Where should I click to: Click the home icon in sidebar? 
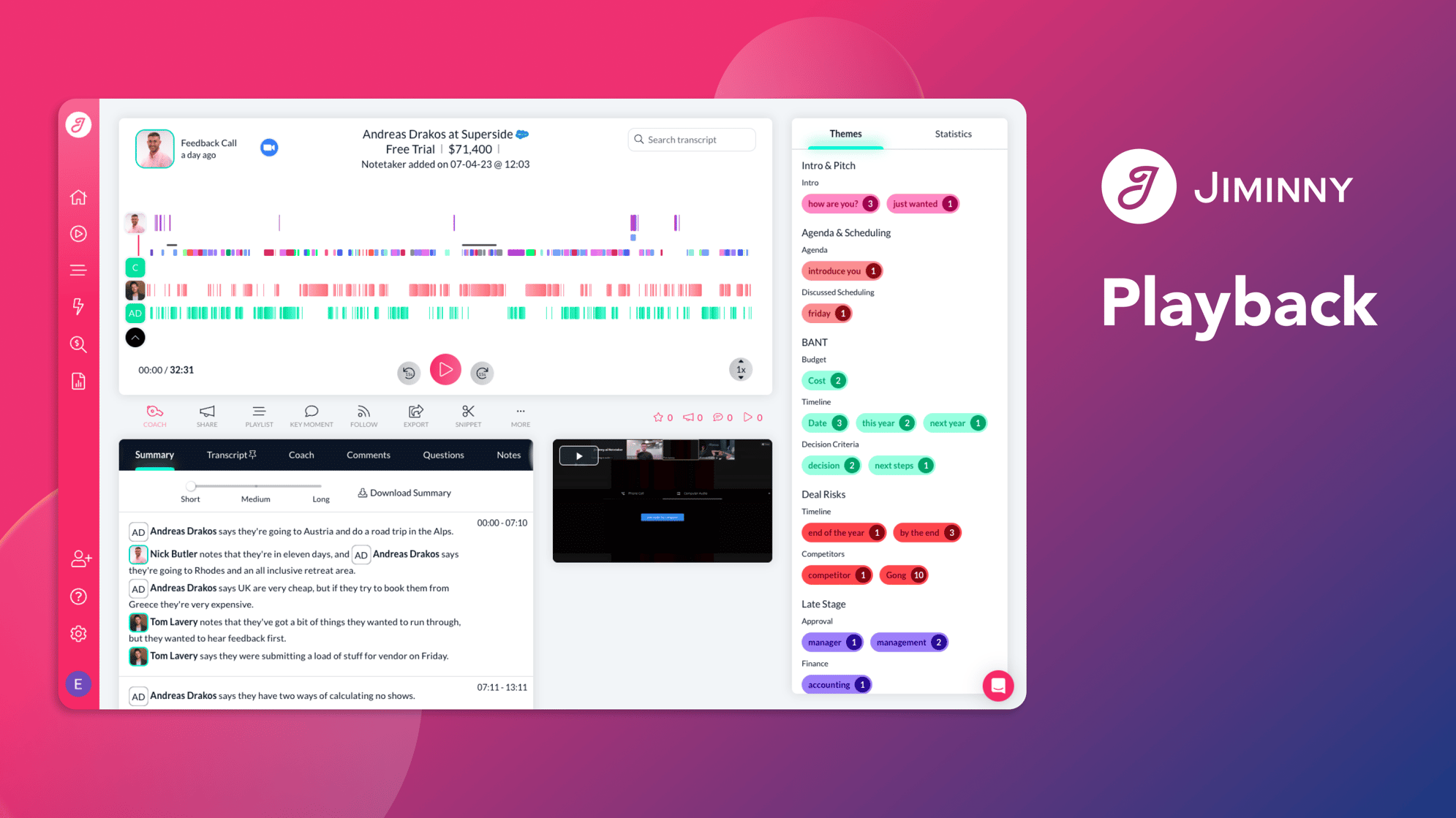(x=80, y=196)
